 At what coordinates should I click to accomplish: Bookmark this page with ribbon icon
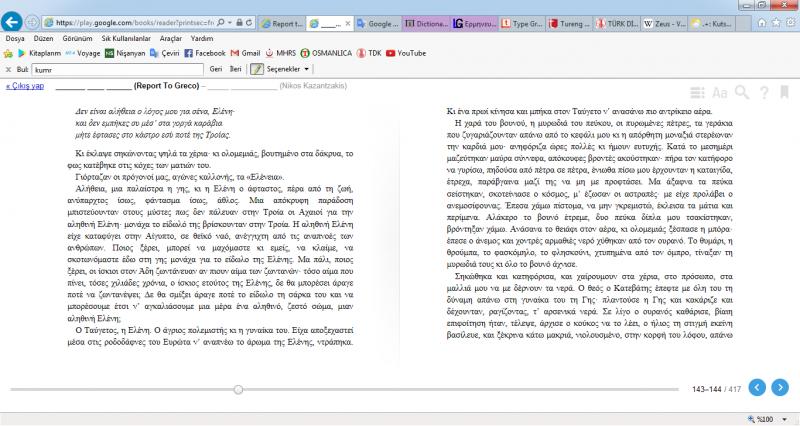(785, 92)
